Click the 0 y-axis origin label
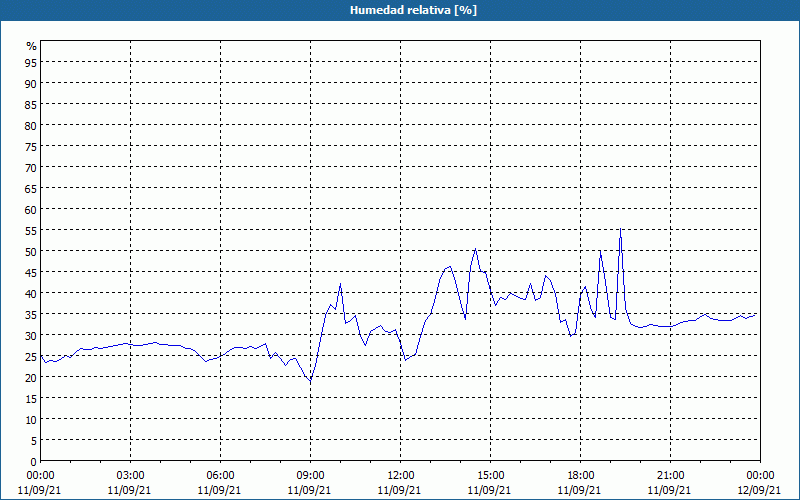The image size is (800, 500). [x=34, y=462]
